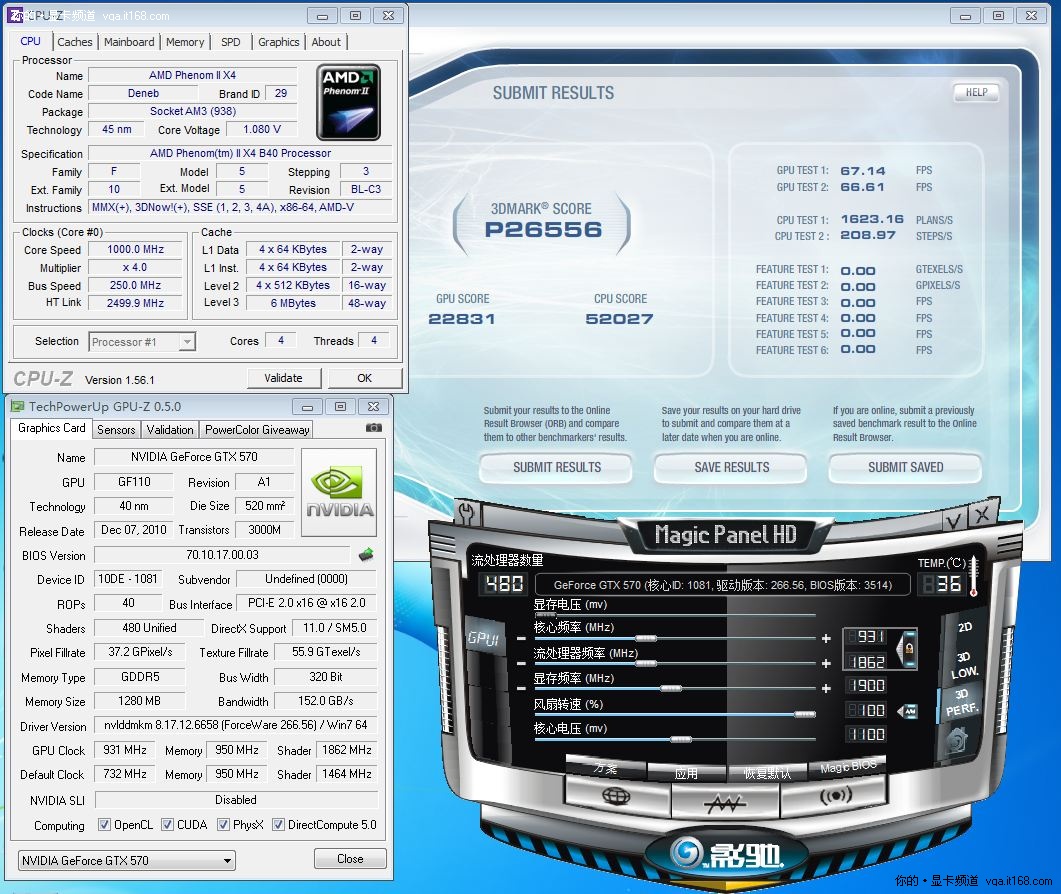The width and height of the screenshot is (1061, 894).
Task: Toggle the OpenCL checkbox
Action: (x=105, y=825)
